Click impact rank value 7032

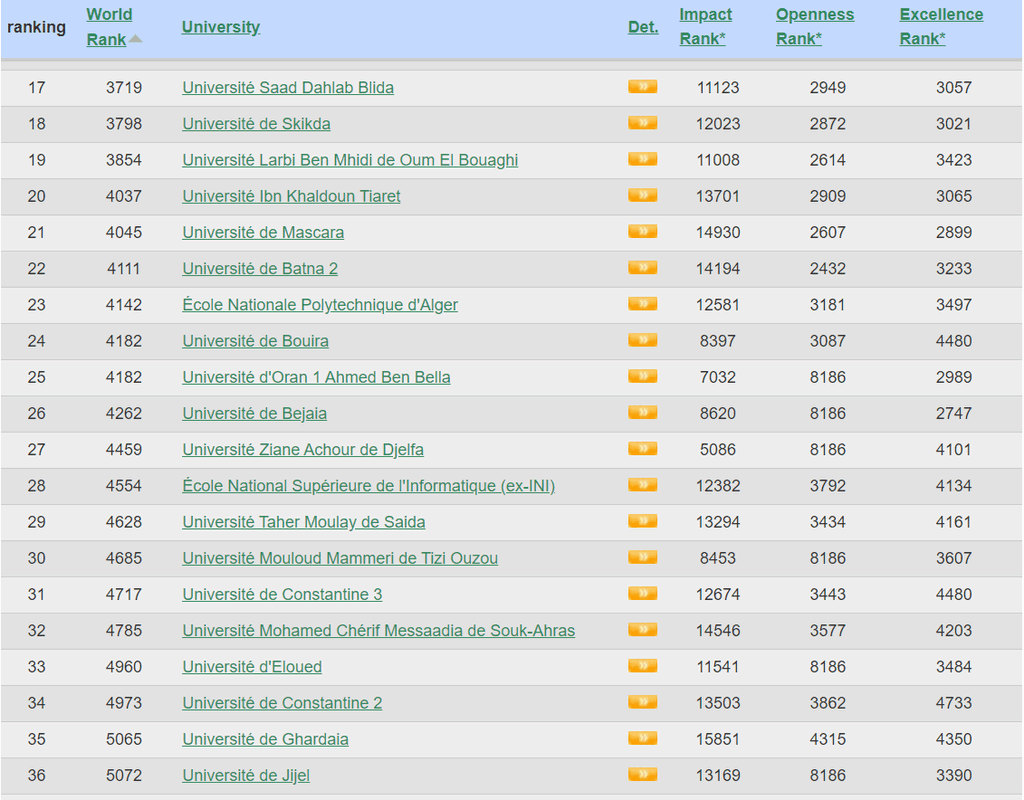(x=718, y=377)
